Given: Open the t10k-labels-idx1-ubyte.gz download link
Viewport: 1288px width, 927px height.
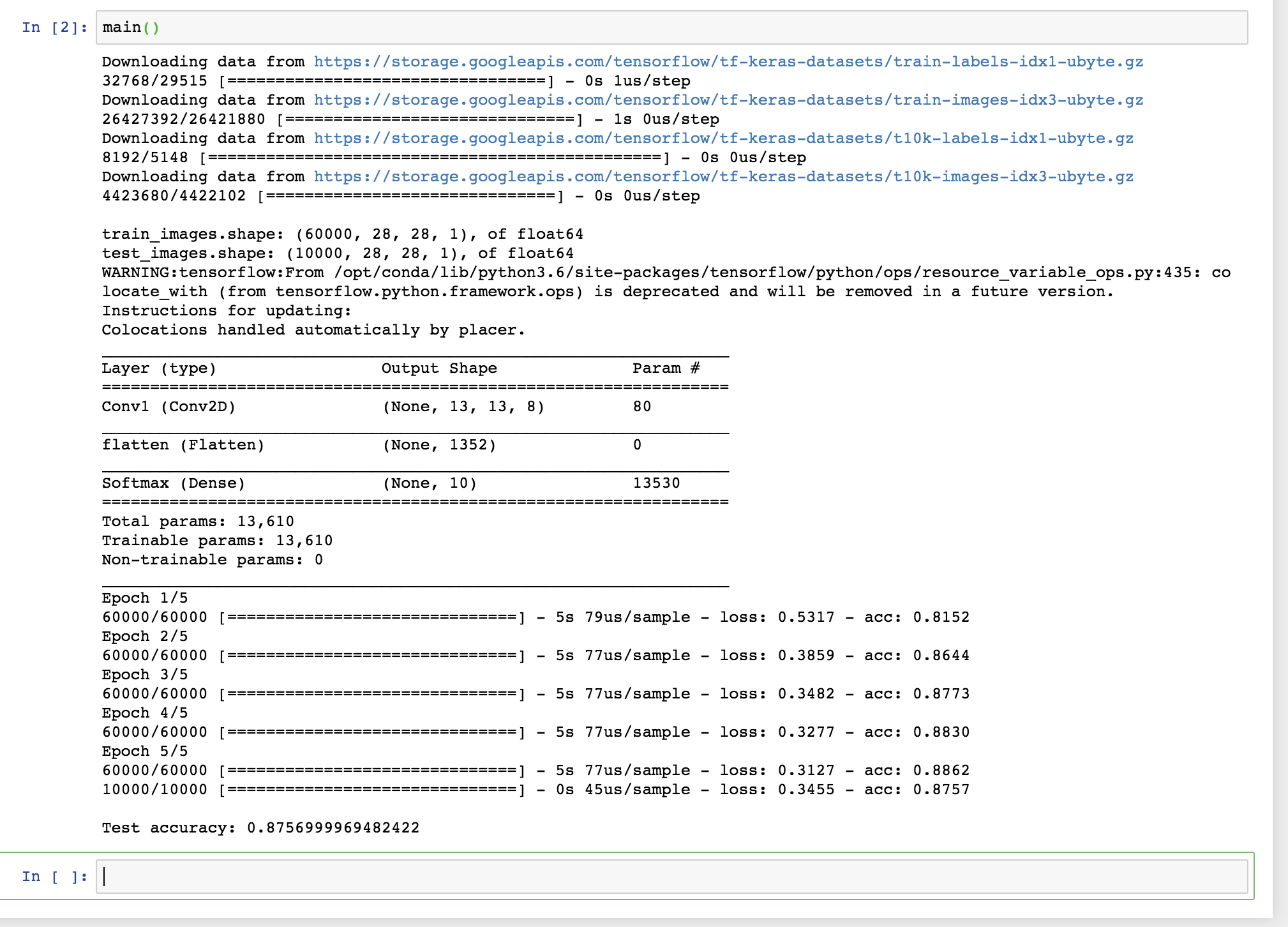Looking at the screenshot, I should coord(723,139).
